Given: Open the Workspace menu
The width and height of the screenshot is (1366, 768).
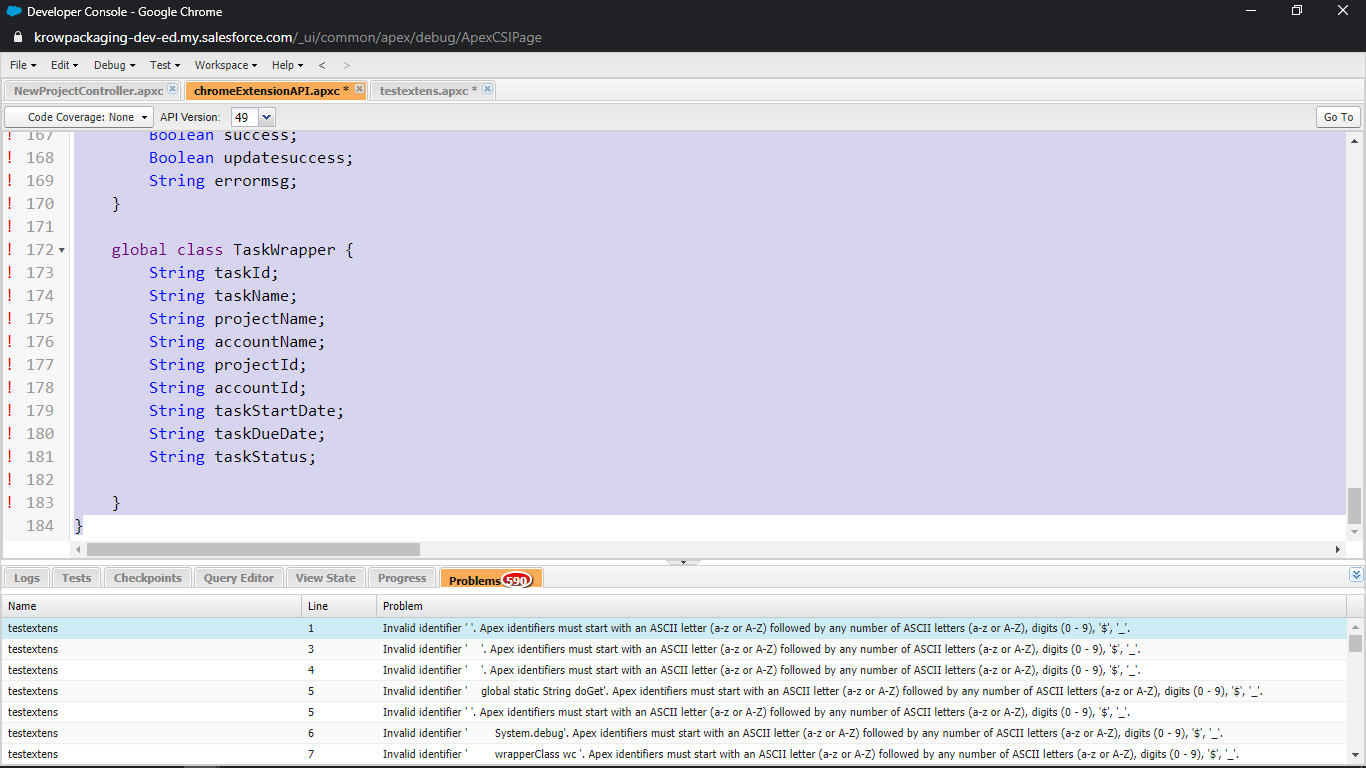Looking at the screenshot, I should [226, 65].
